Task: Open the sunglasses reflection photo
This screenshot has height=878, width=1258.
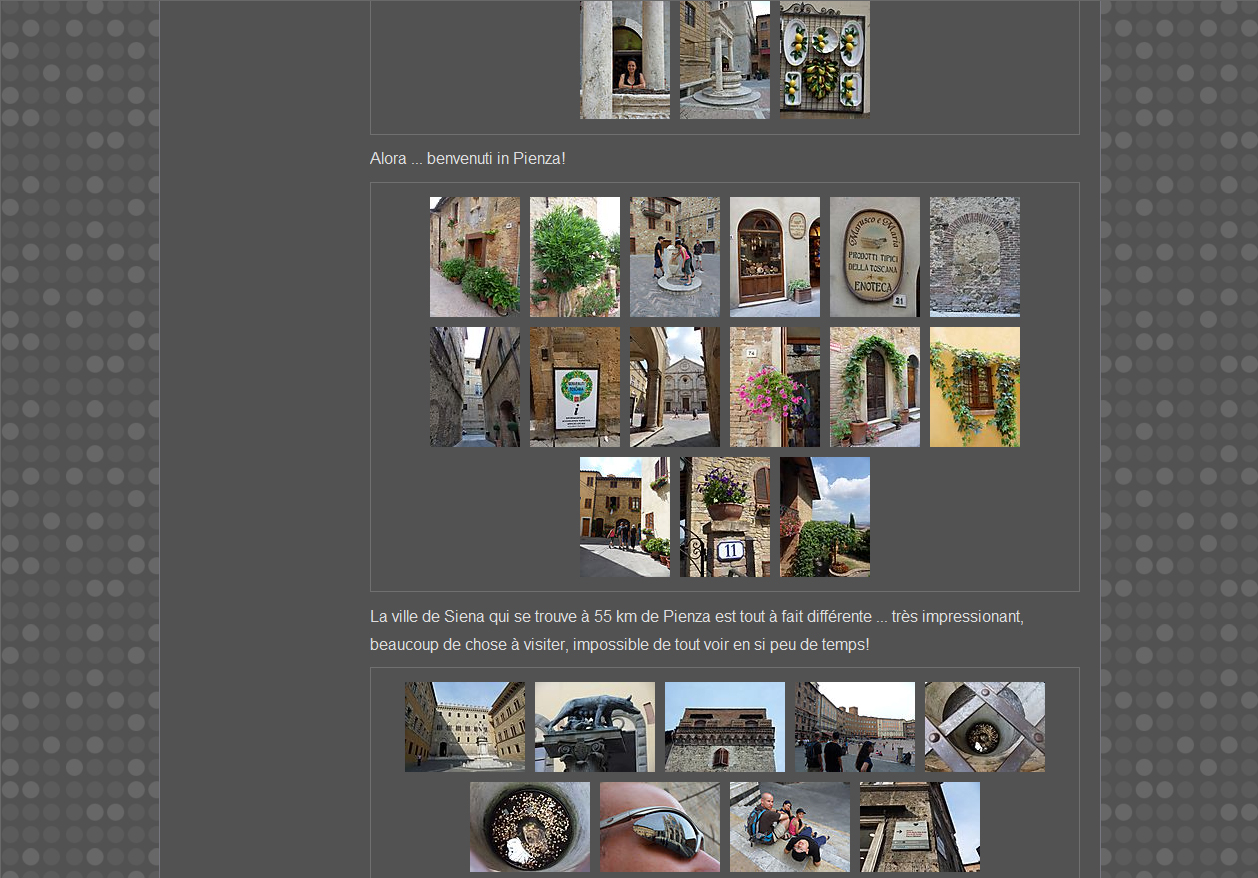Action: [x=660, y=827]
